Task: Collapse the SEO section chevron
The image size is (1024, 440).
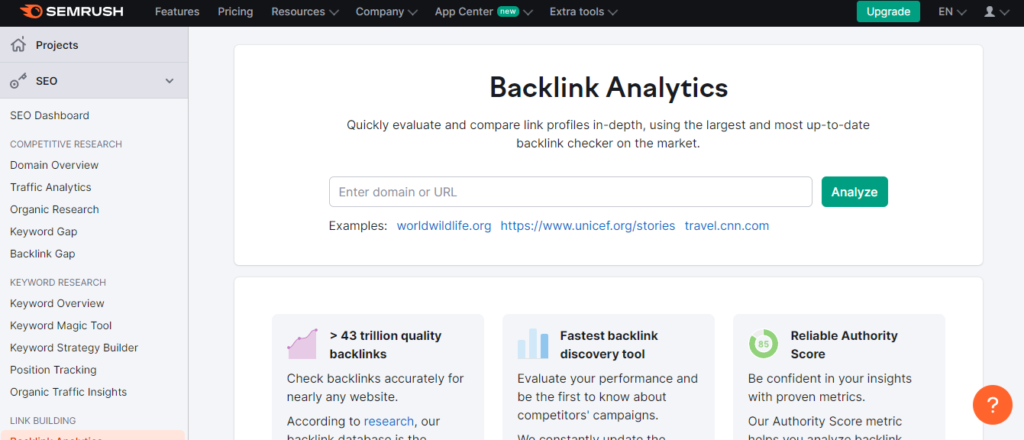Action: (x=169, y=81)
